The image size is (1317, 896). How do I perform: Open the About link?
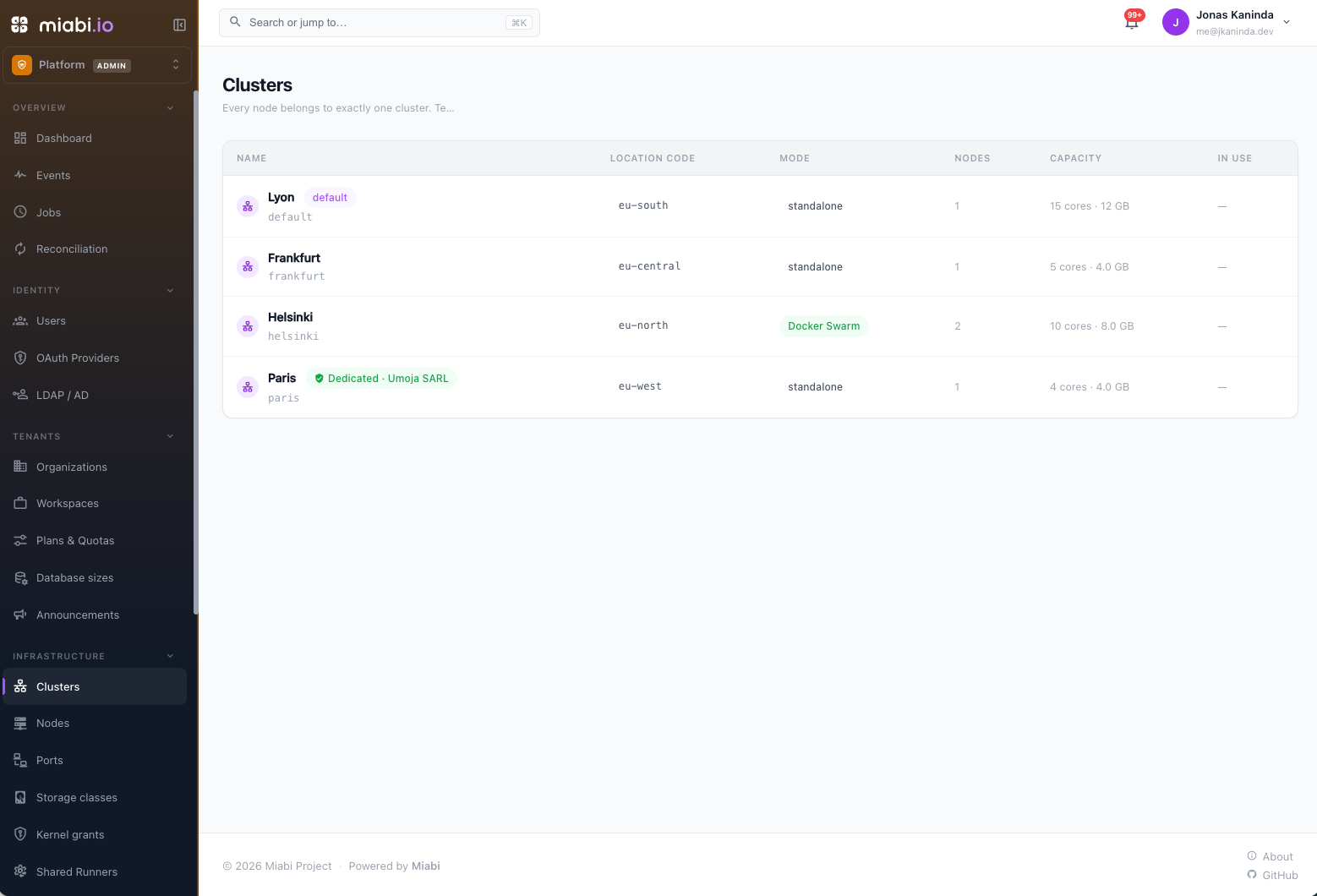(1270, 856)
